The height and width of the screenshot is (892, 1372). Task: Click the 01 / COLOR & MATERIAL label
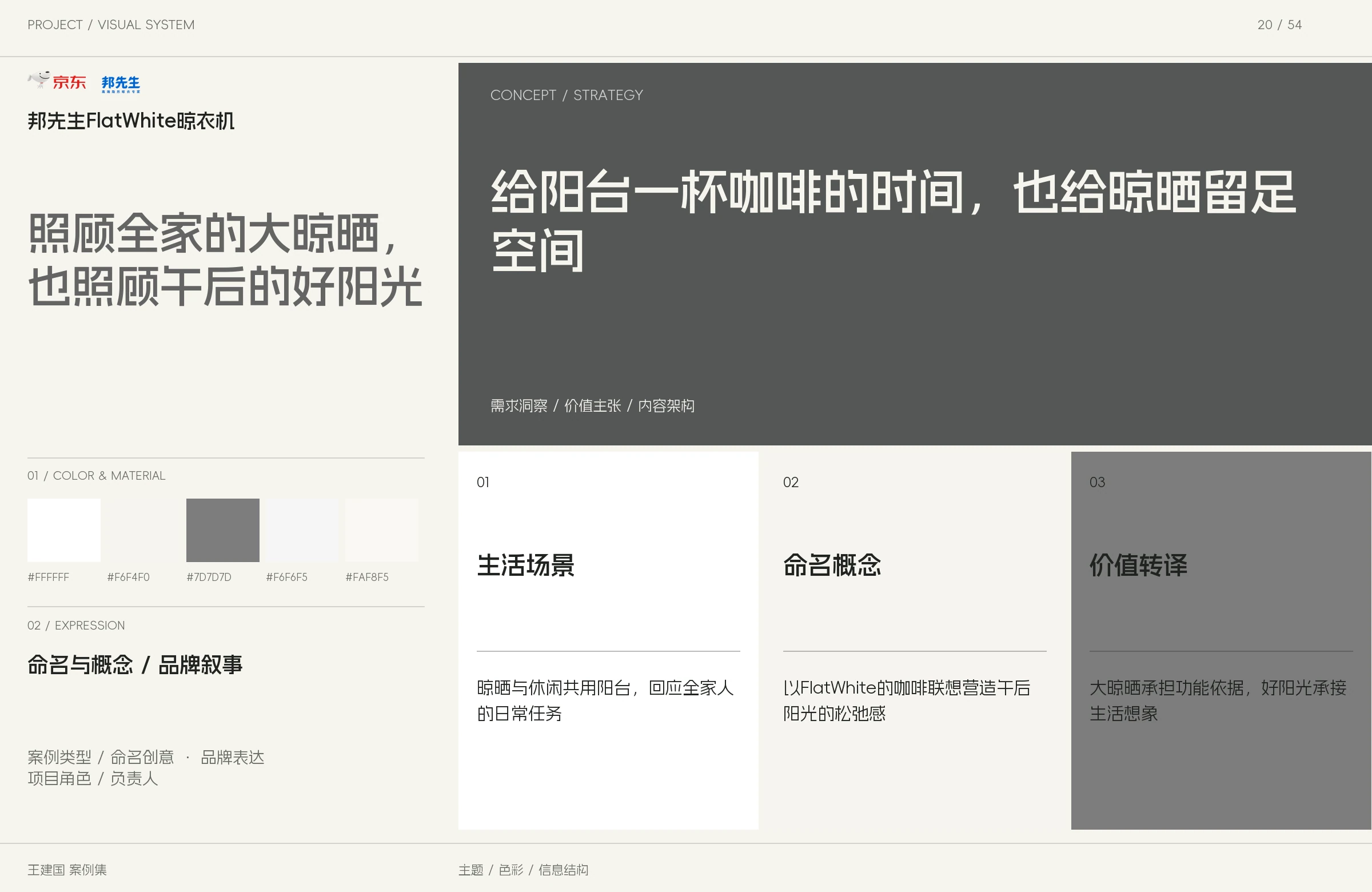(x=96, y=476)
